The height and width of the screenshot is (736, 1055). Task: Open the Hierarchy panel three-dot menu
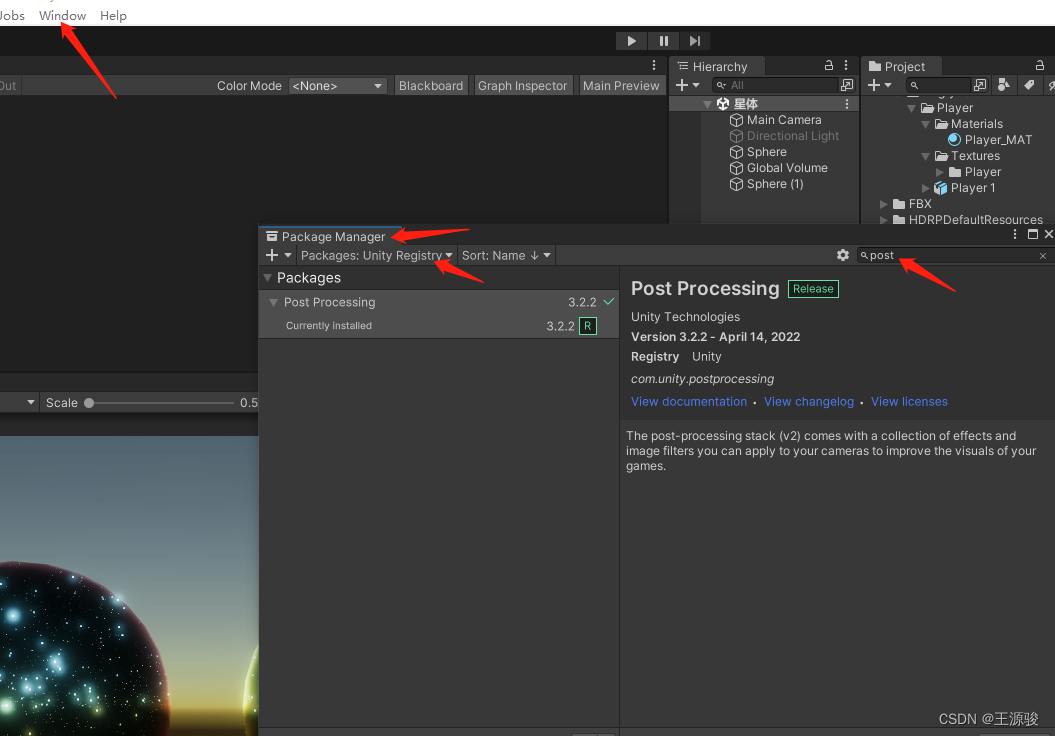pyautogui.click(x=846, y=66)
